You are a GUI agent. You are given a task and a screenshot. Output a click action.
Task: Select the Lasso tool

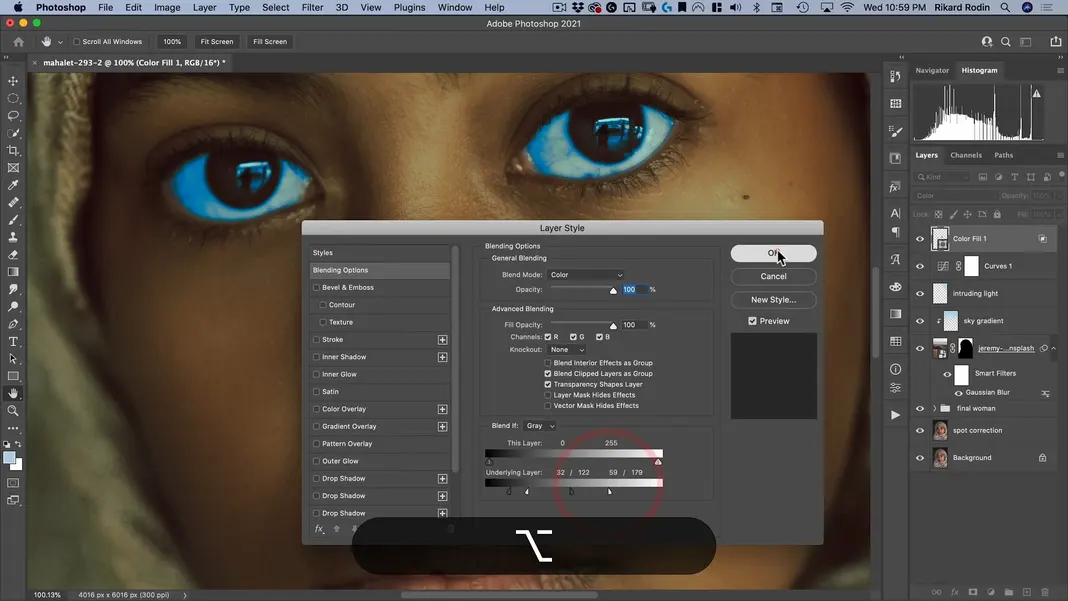pos(13,115)
